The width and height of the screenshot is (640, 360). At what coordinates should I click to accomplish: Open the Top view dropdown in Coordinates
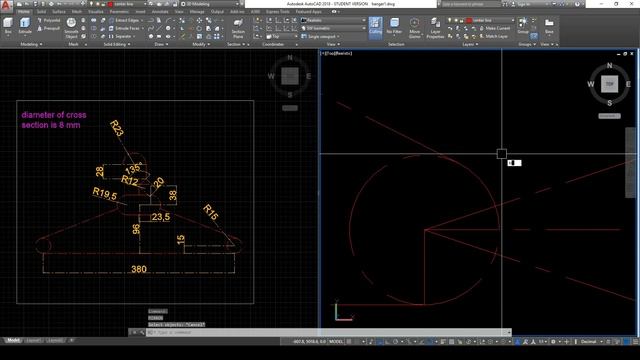click(283, 36)
